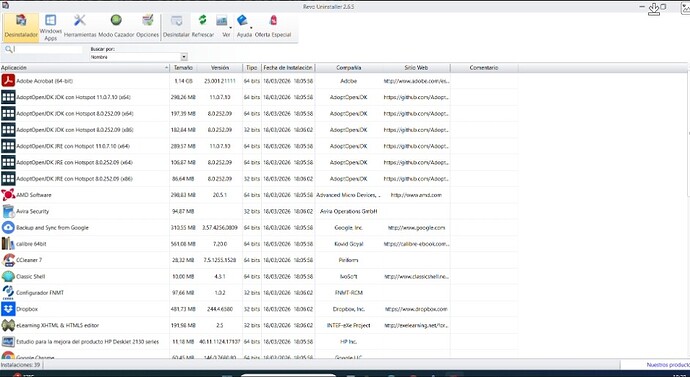Sort by Aplicación column header
Screen dimensions: 690x377
pyautogui.click(x=84, y=68)
